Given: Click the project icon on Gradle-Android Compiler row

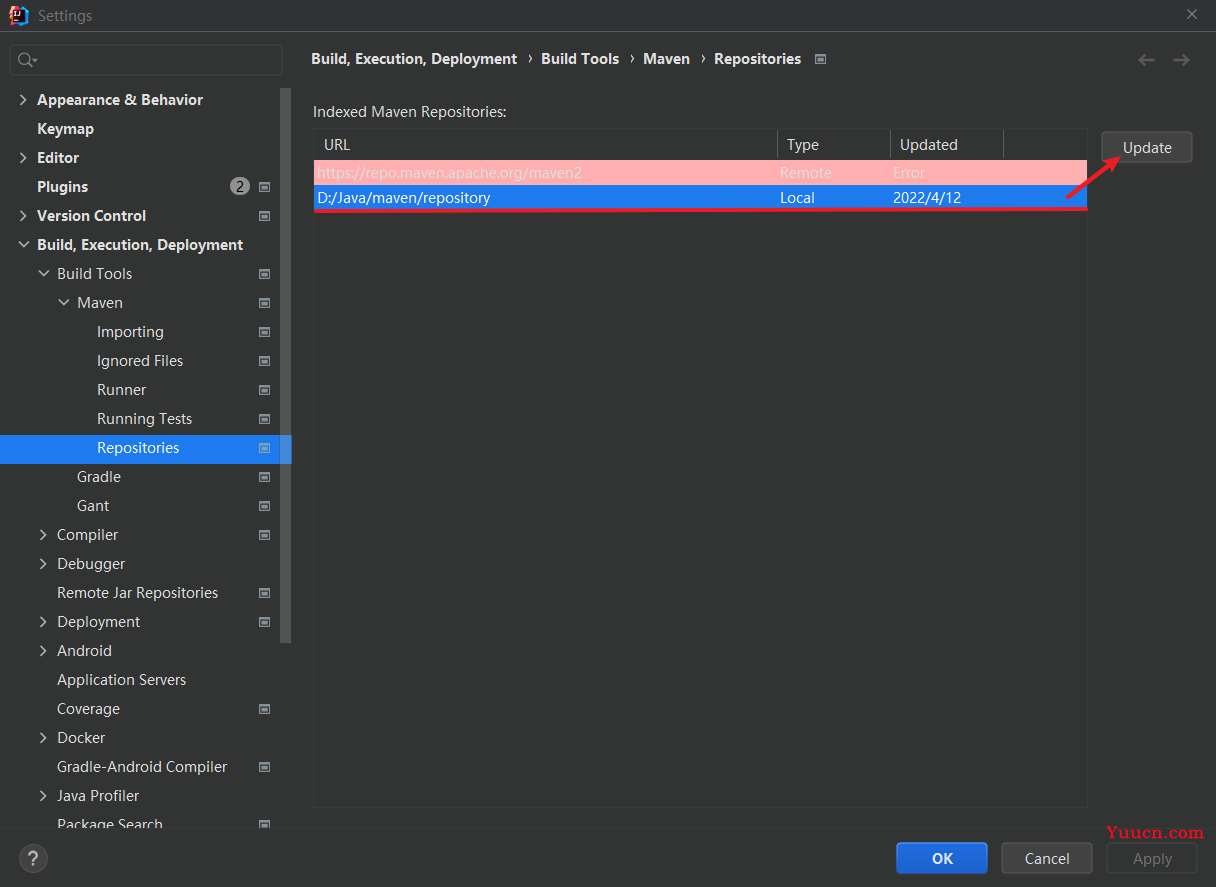Looking at the screenshot, I should click(265, 767).
